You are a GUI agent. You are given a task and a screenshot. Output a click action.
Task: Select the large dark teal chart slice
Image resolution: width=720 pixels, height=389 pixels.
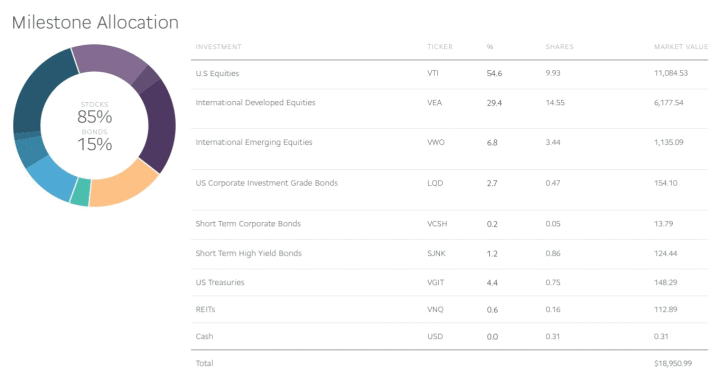pos(39,94)
